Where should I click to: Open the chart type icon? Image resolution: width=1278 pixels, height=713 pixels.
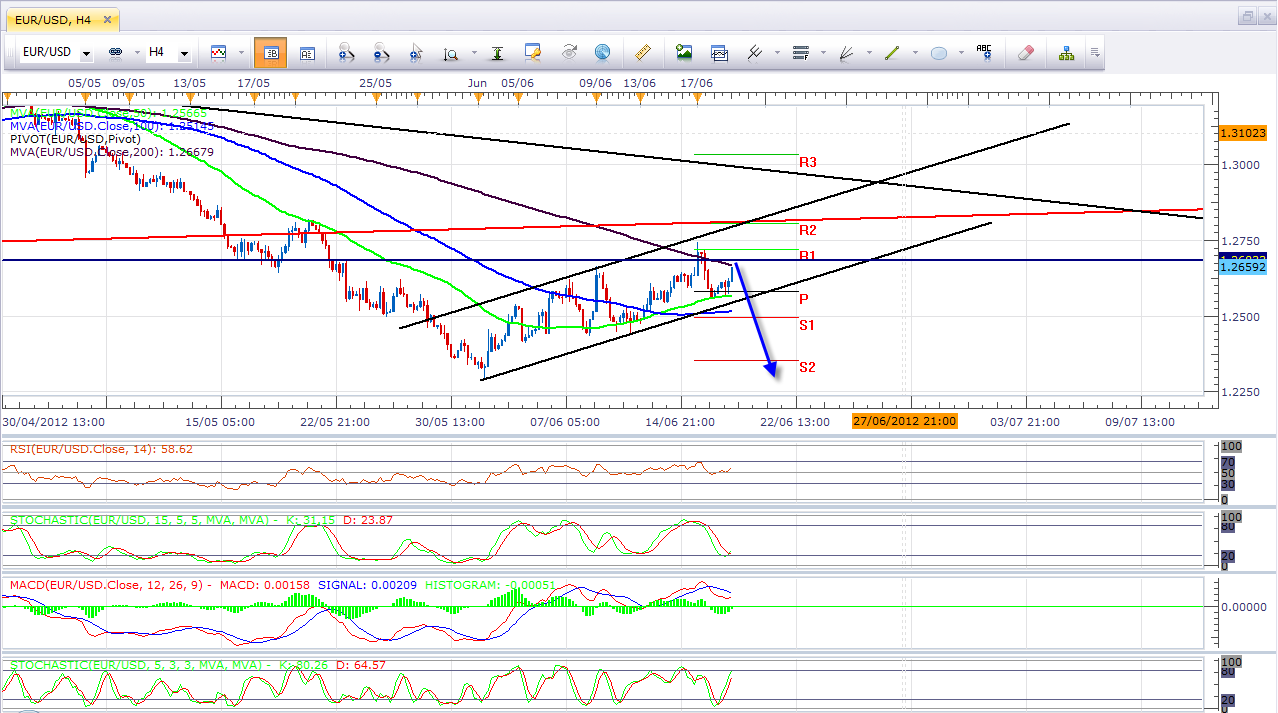pyautogui.click(x=218, y=52)
